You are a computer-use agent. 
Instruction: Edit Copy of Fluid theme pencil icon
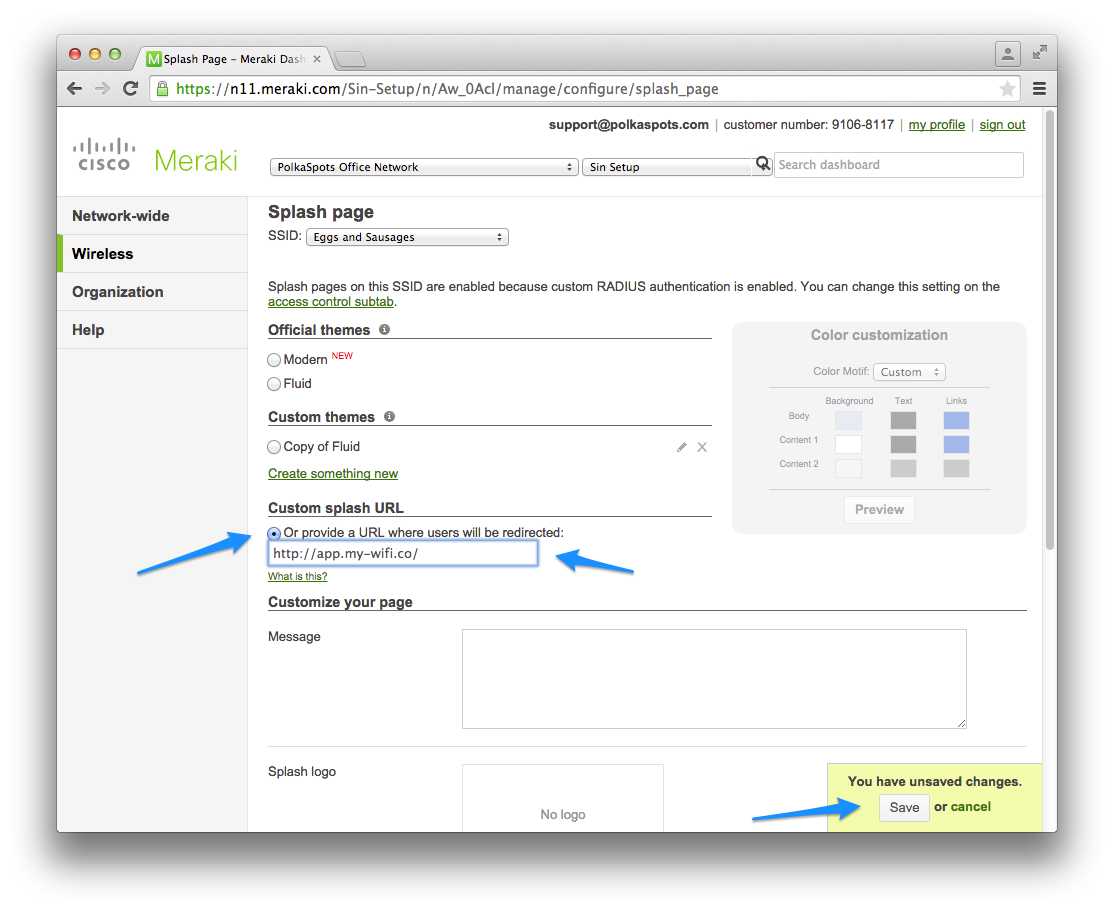(681, 447)
